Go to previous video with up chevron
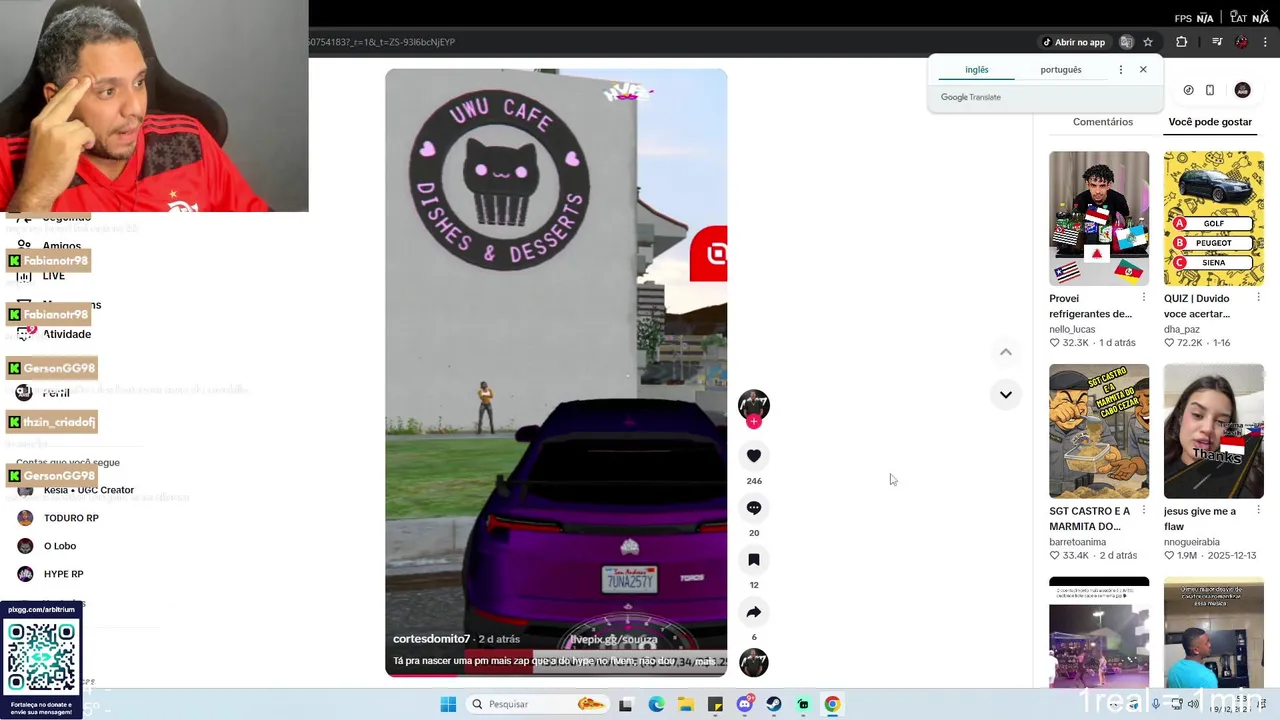1280x720 pixels. 1006,352
